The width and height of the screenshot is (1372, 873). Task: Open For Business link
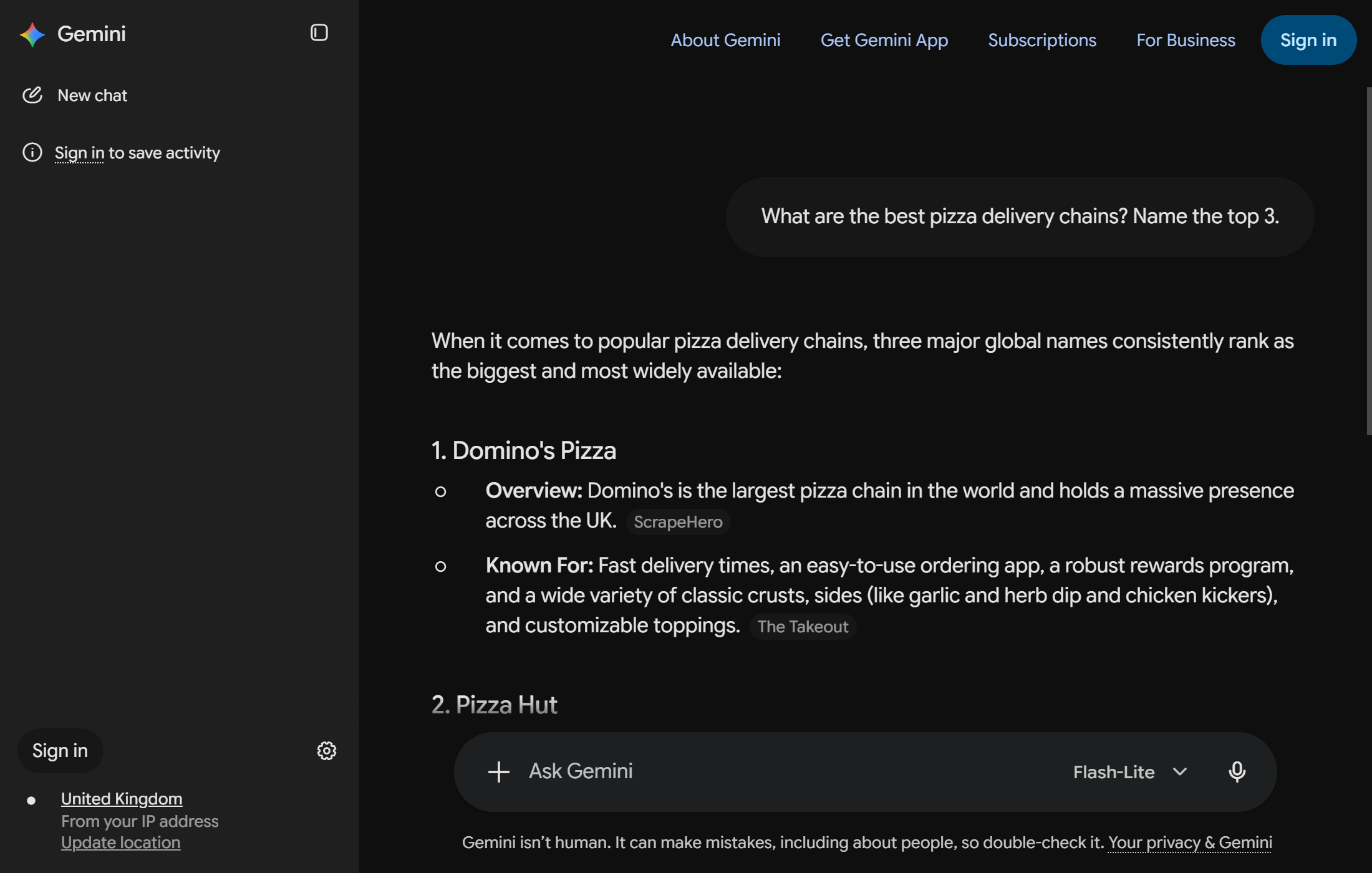coord(1186,40)
